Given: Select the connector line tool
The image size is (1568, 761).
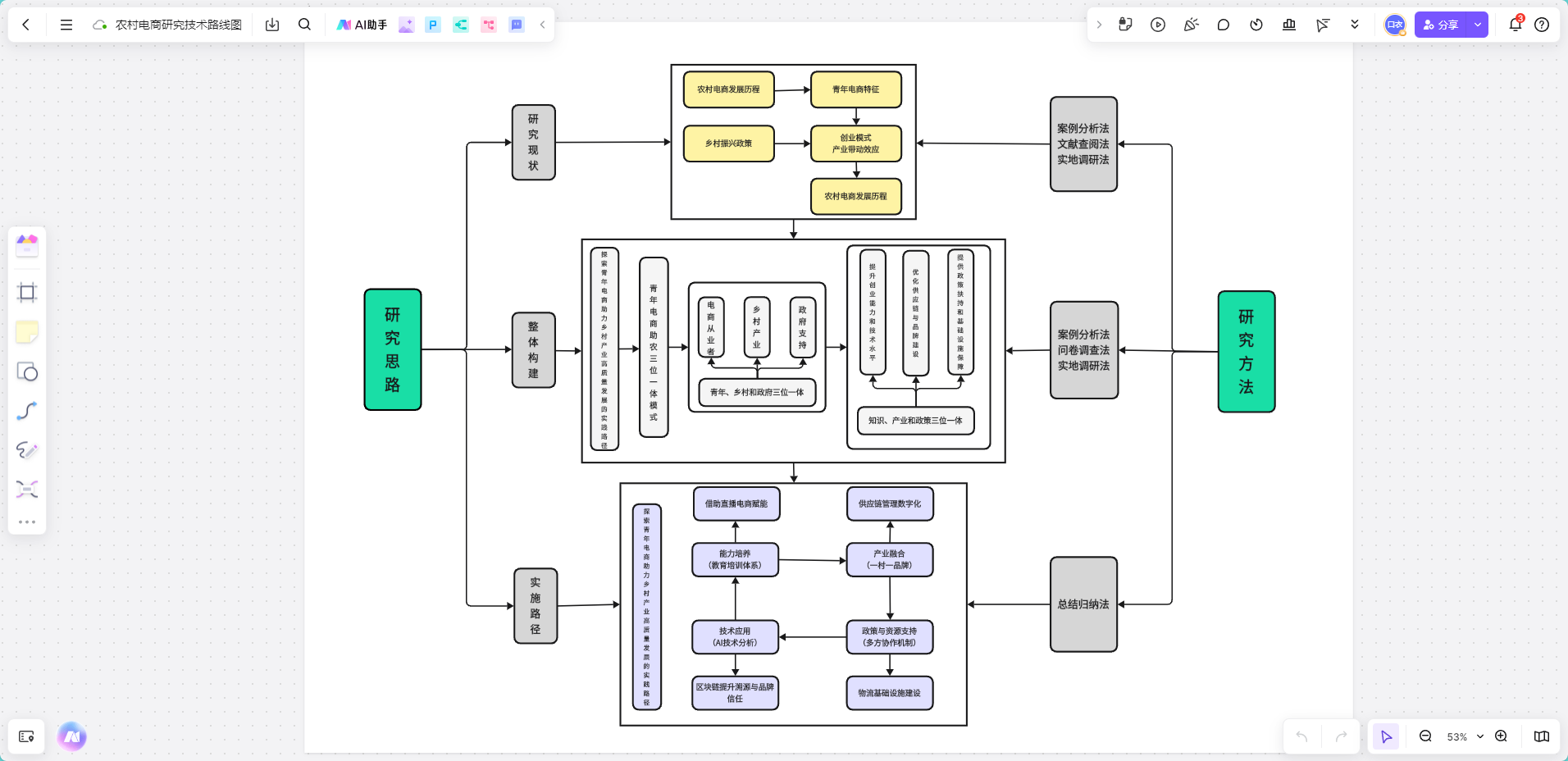Looking at the screenshot, I should click(27, 411).
